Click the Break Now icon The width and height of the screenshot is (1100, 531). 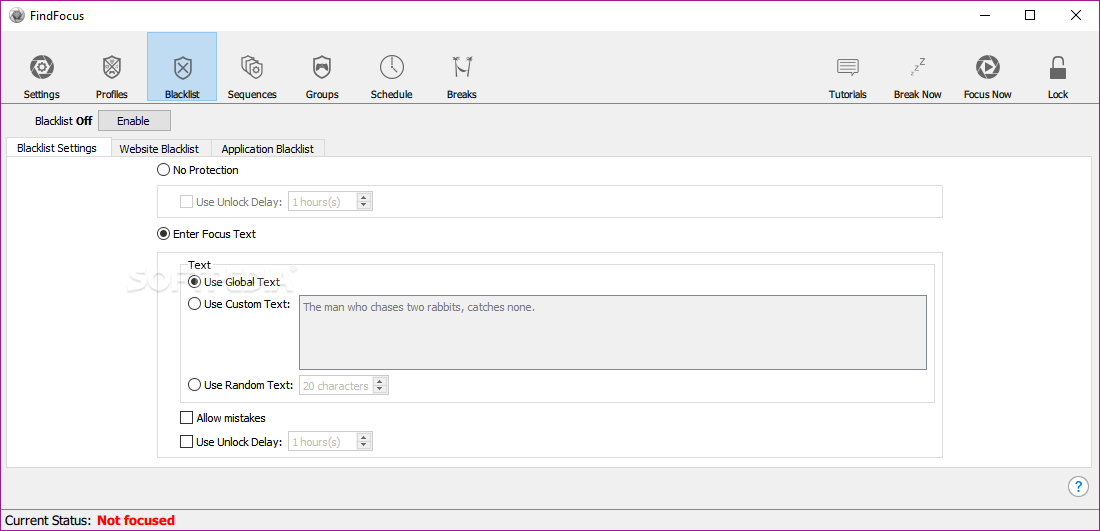click(918, 67)
